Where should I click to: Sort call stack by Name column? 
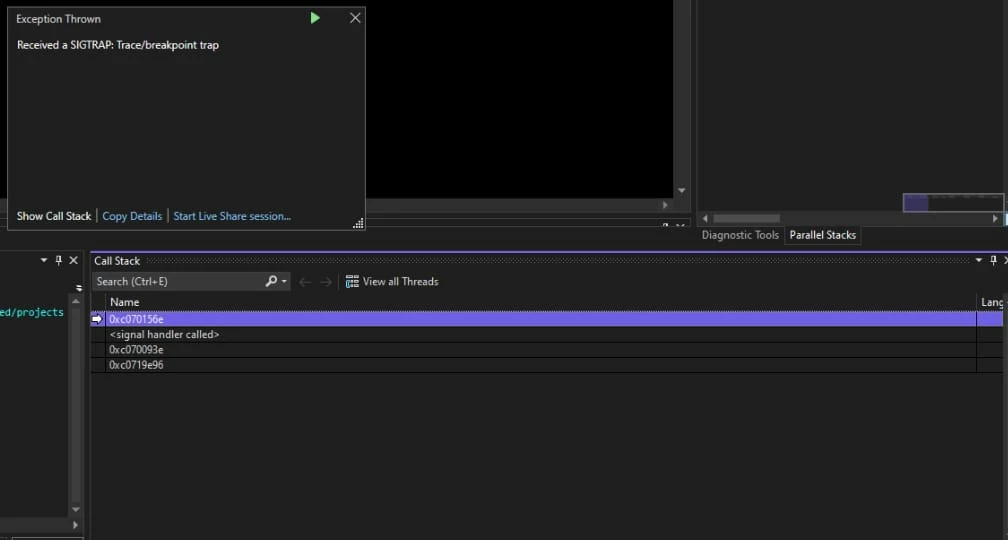tap(124, 302)
